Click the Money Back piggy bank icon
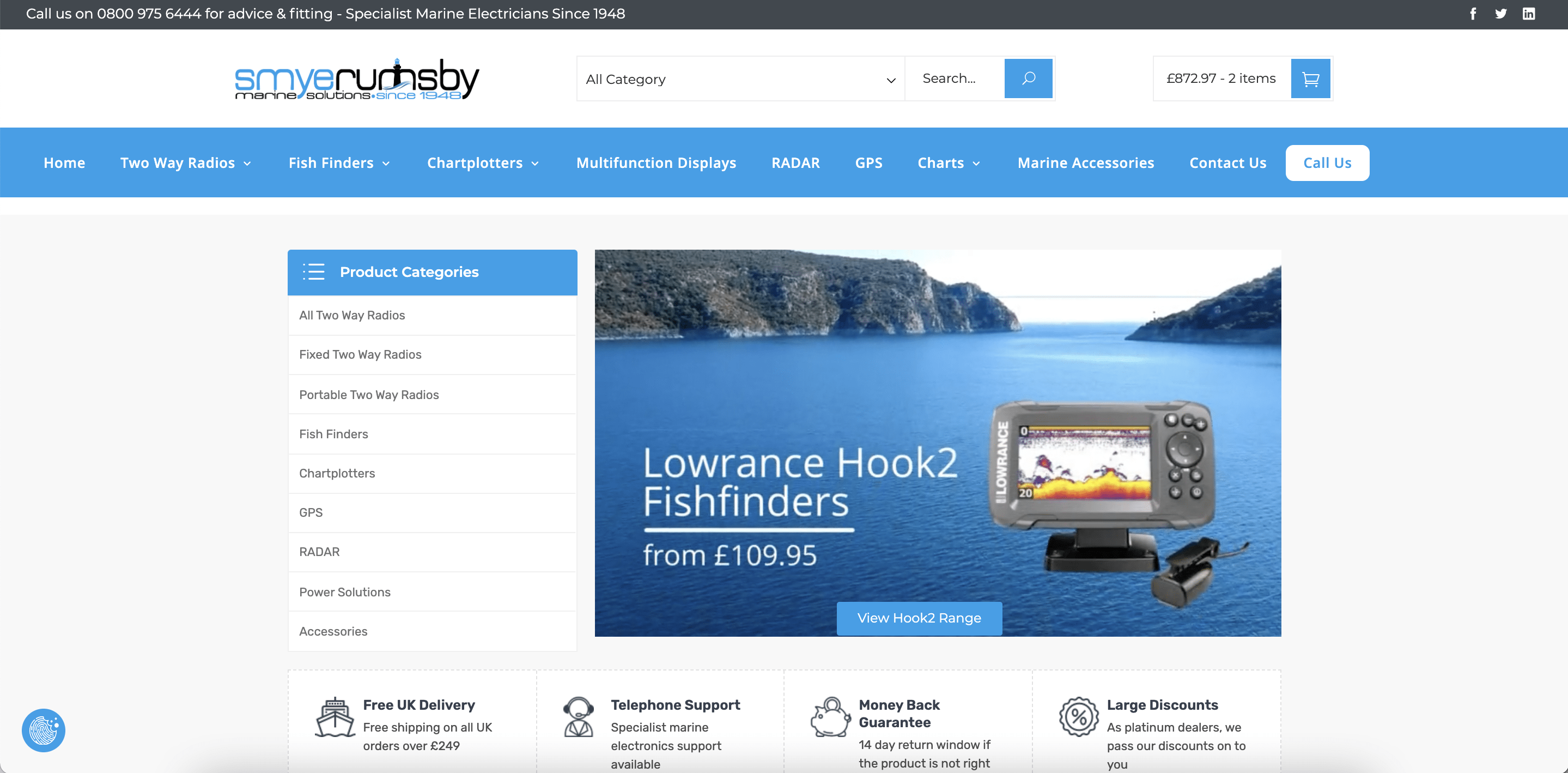1568x773 pixels. click(x=830, y=717)
